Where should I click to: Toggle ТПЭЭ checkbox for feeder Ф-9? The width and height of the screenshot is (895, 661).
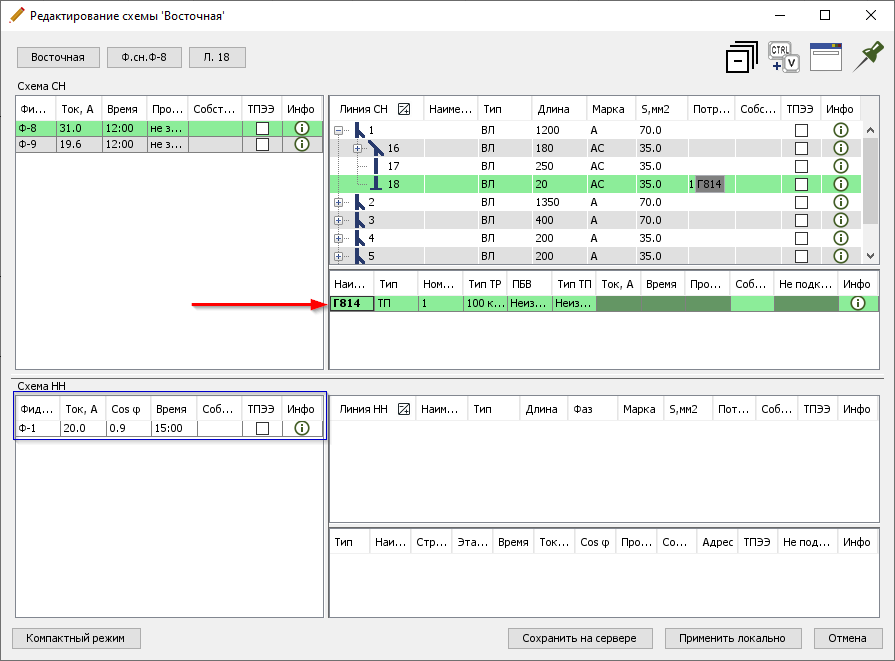coord(262,144)
